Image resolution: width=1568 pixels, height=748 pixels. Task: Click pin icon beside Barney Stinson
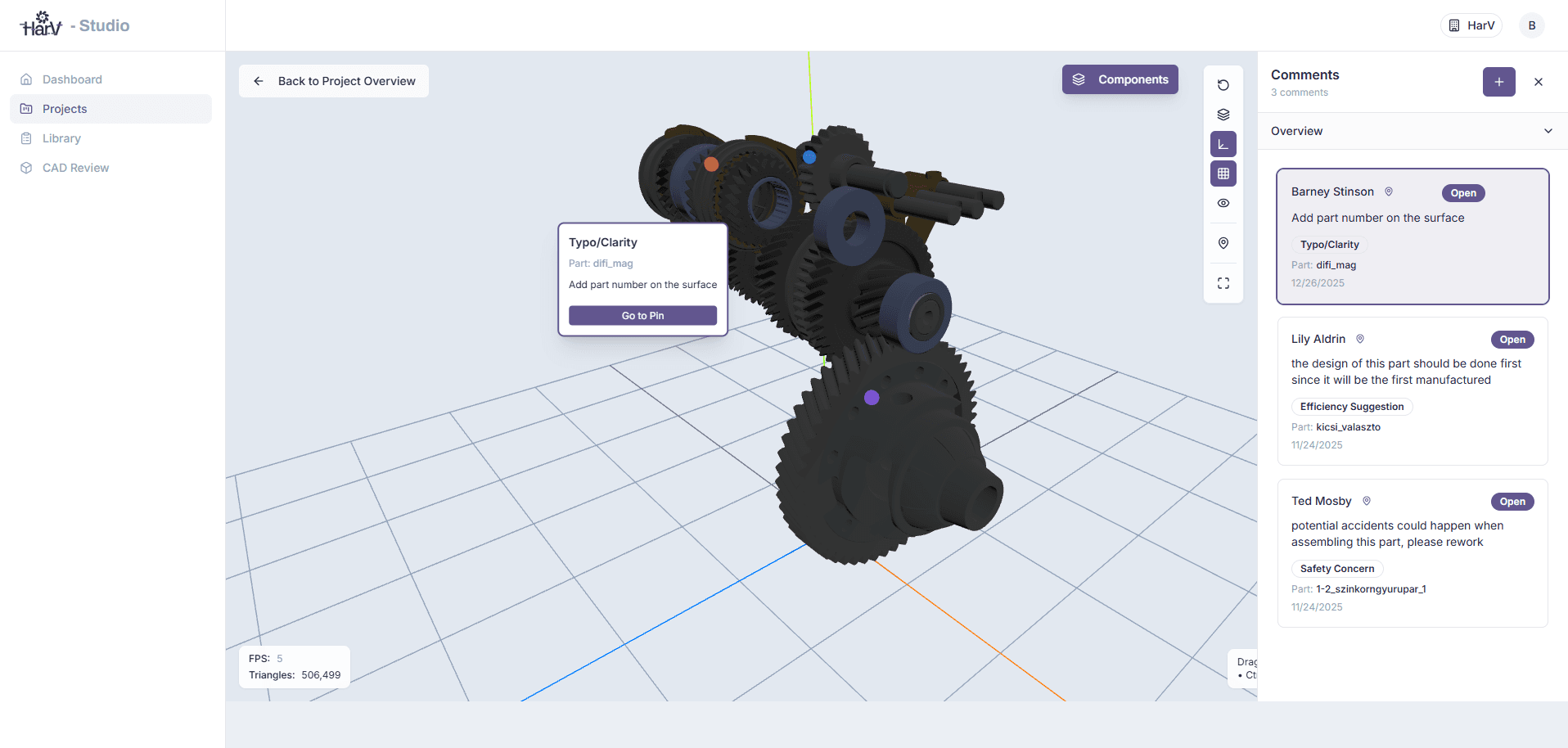1389,192
